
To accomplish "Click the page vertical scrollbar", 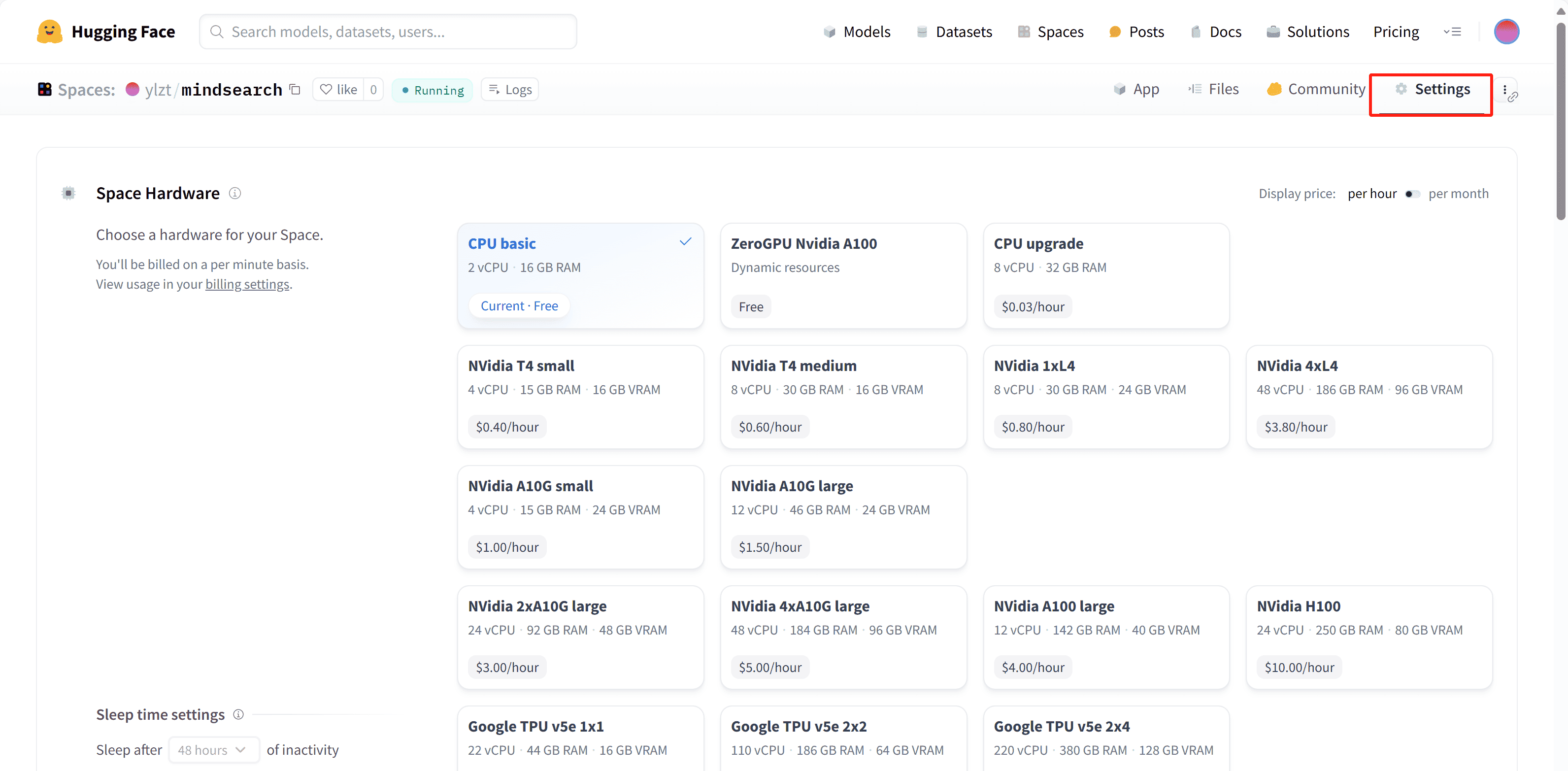I will (x=1561, y=122).
